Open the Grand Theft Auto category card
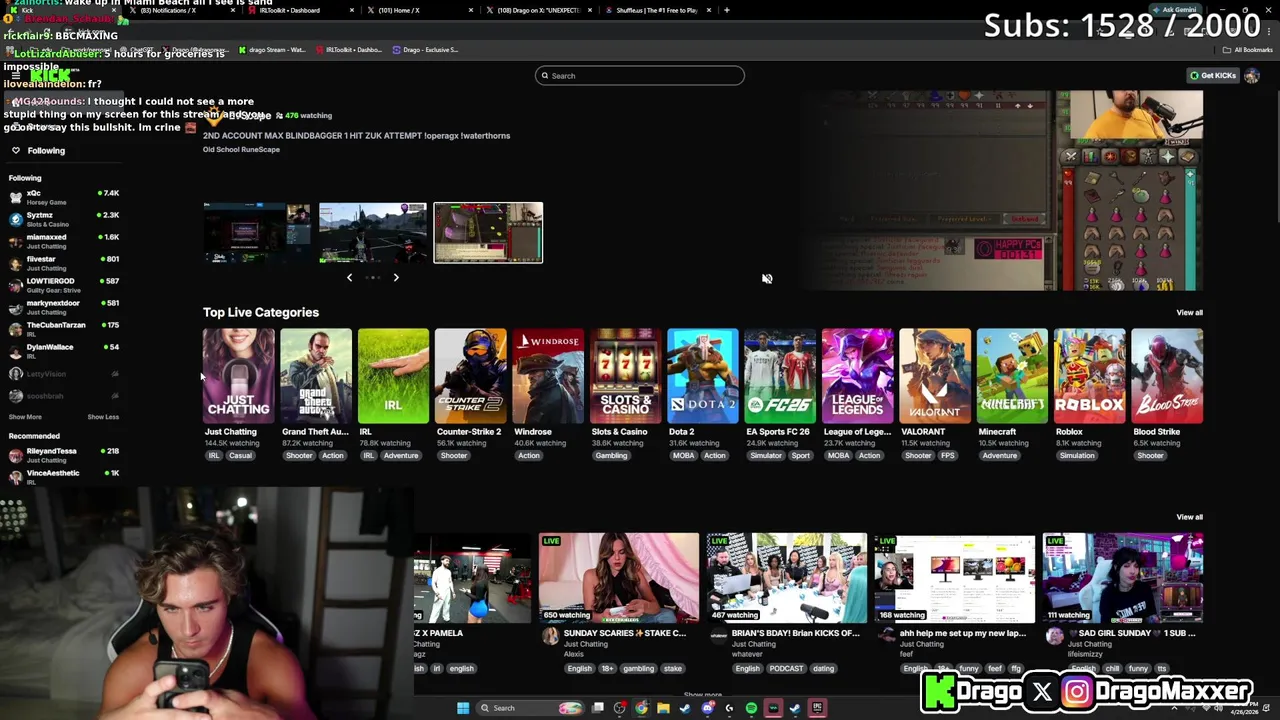 point(316,376)
